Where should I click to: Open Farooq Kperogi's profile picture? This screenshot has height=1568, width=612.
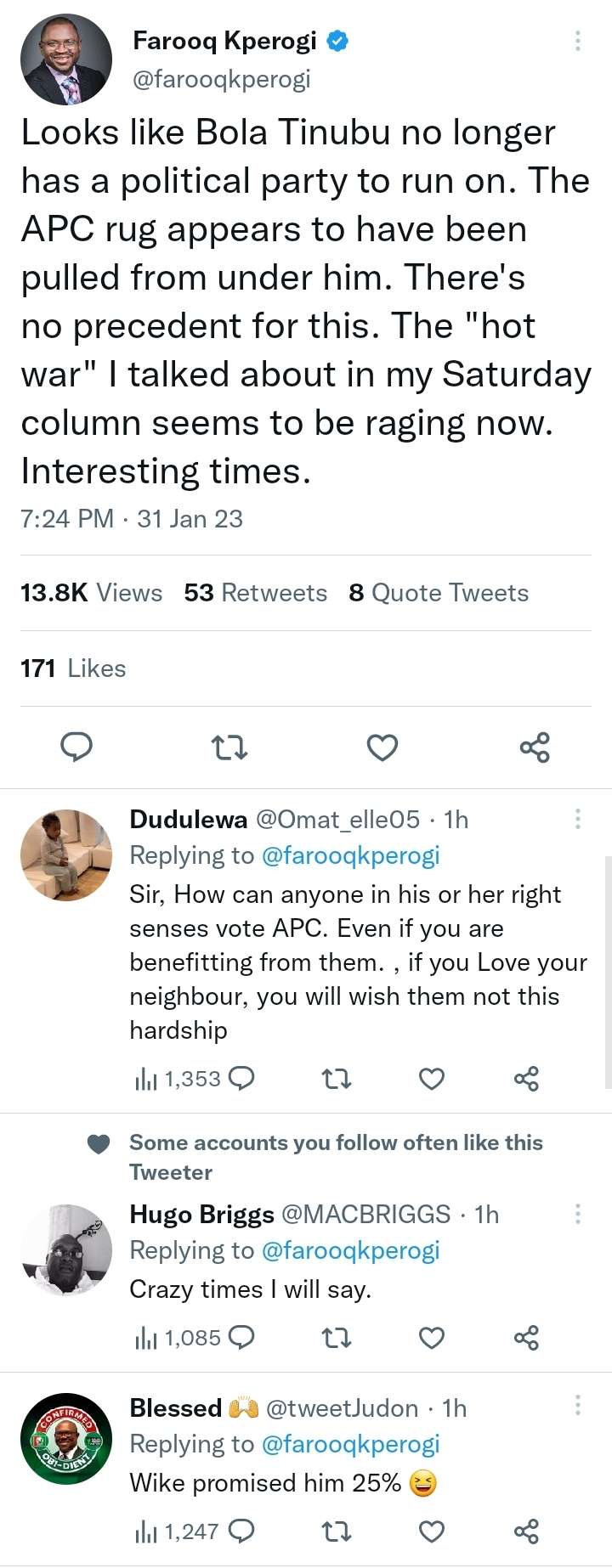pyautogui.click(x=66, y=59)
